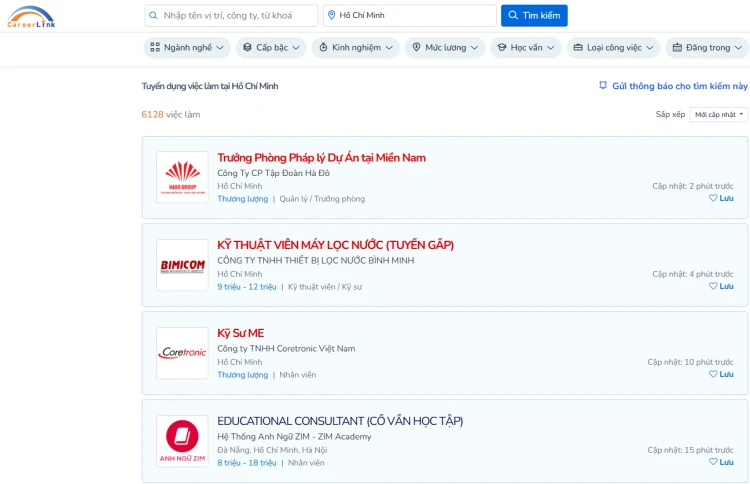The image size is (750, 484).
Task: Open the Bimicom company logo
Action: [x=182, y=265]
